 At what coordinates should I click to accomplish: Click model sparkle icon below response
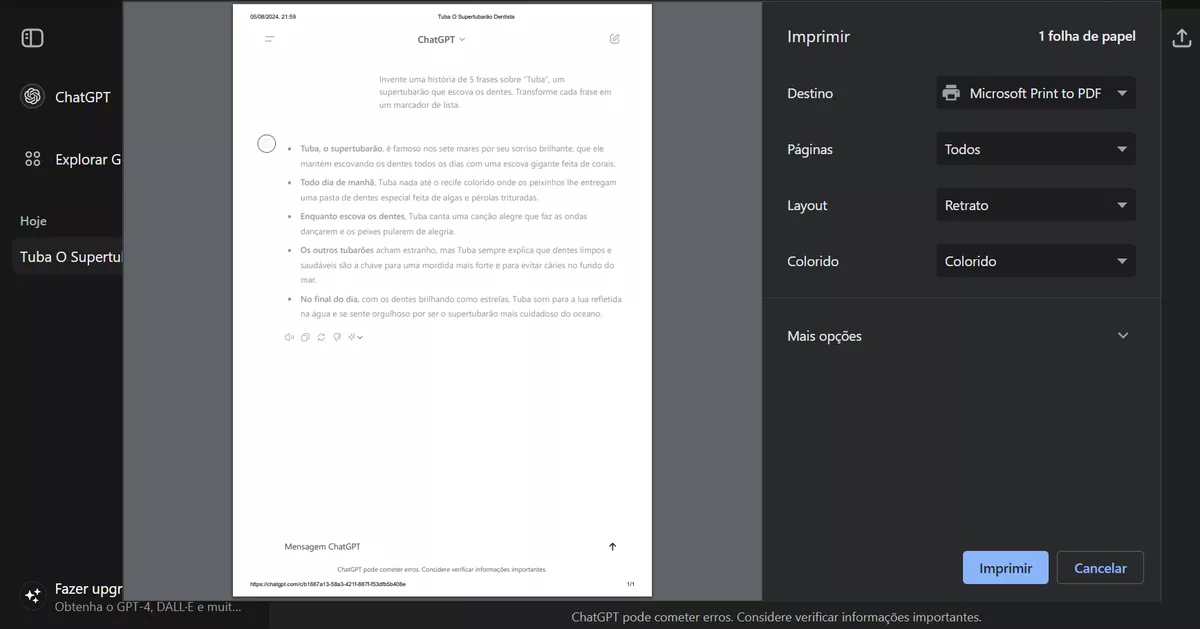(x=355, y=337)
